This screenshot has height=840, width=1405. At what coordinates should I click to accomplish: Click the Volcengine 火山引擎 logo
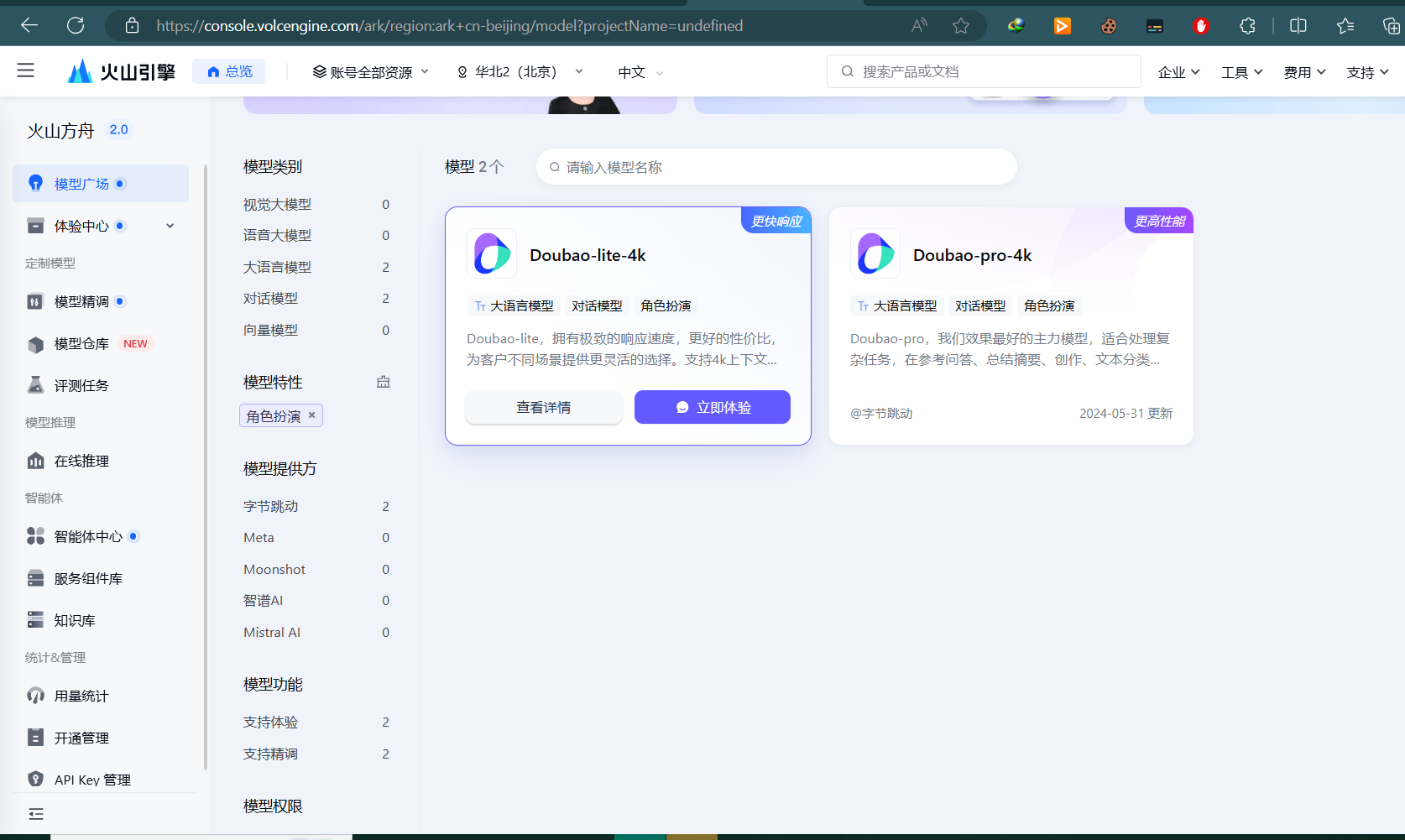(122, 71)
